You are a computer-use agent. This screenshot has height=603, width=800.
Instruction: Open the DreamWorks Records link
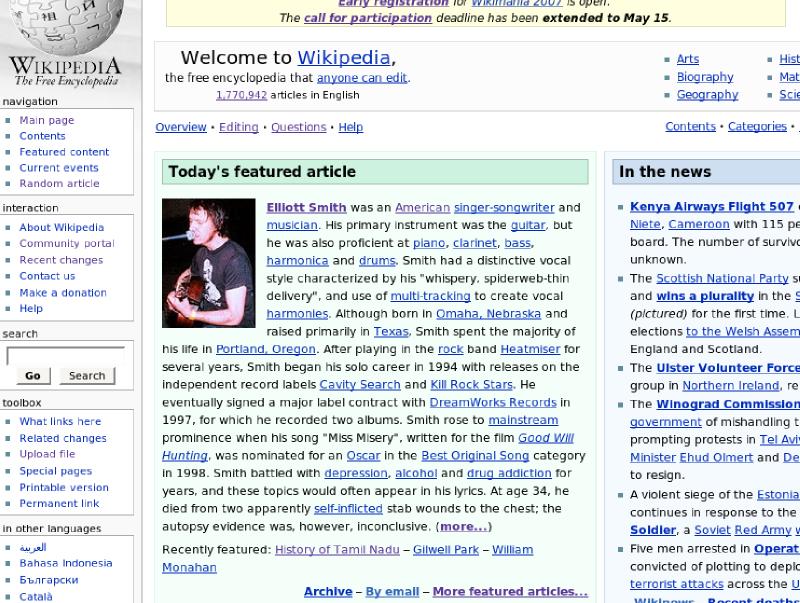(493, 403)
